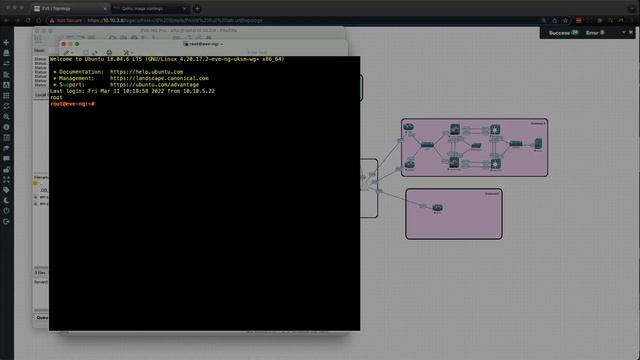Select switch node left of server
This screenshot has width=640, height=360.
[x=516, y=143]
